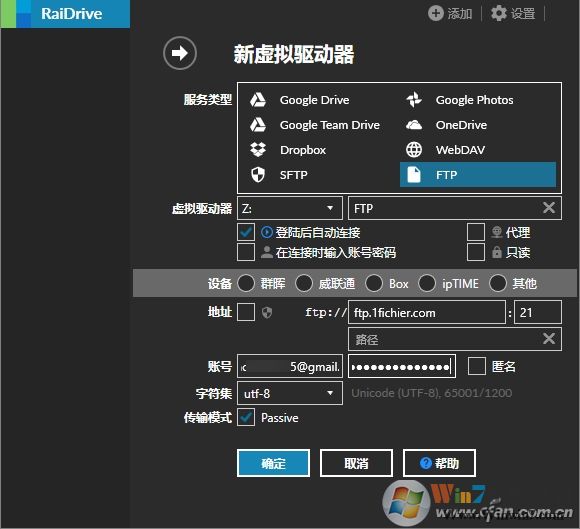Click the 设置 settings label
This screenshot has height=529, width=580.
(x=523, y=14)
